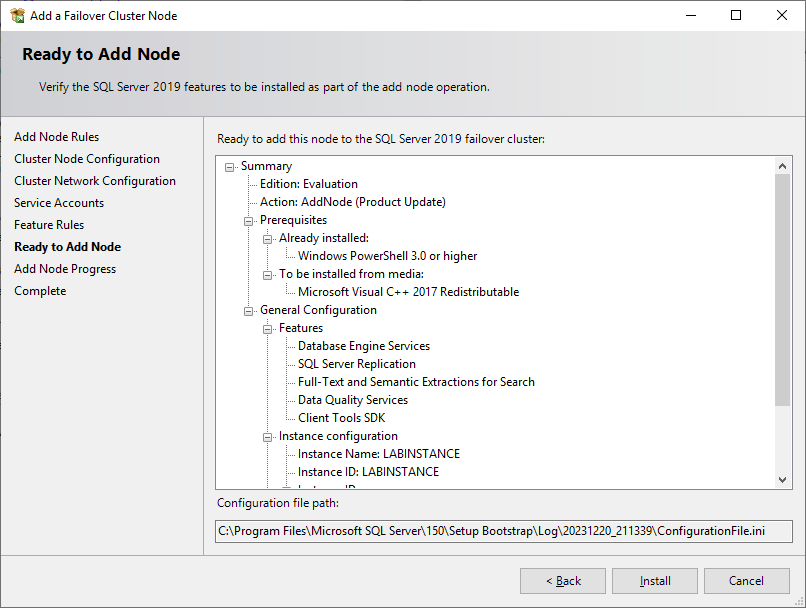The width and height of the screenshot is (806, 608).
Task: Collapse the Instance configuration node
Action: pos(267,437)
